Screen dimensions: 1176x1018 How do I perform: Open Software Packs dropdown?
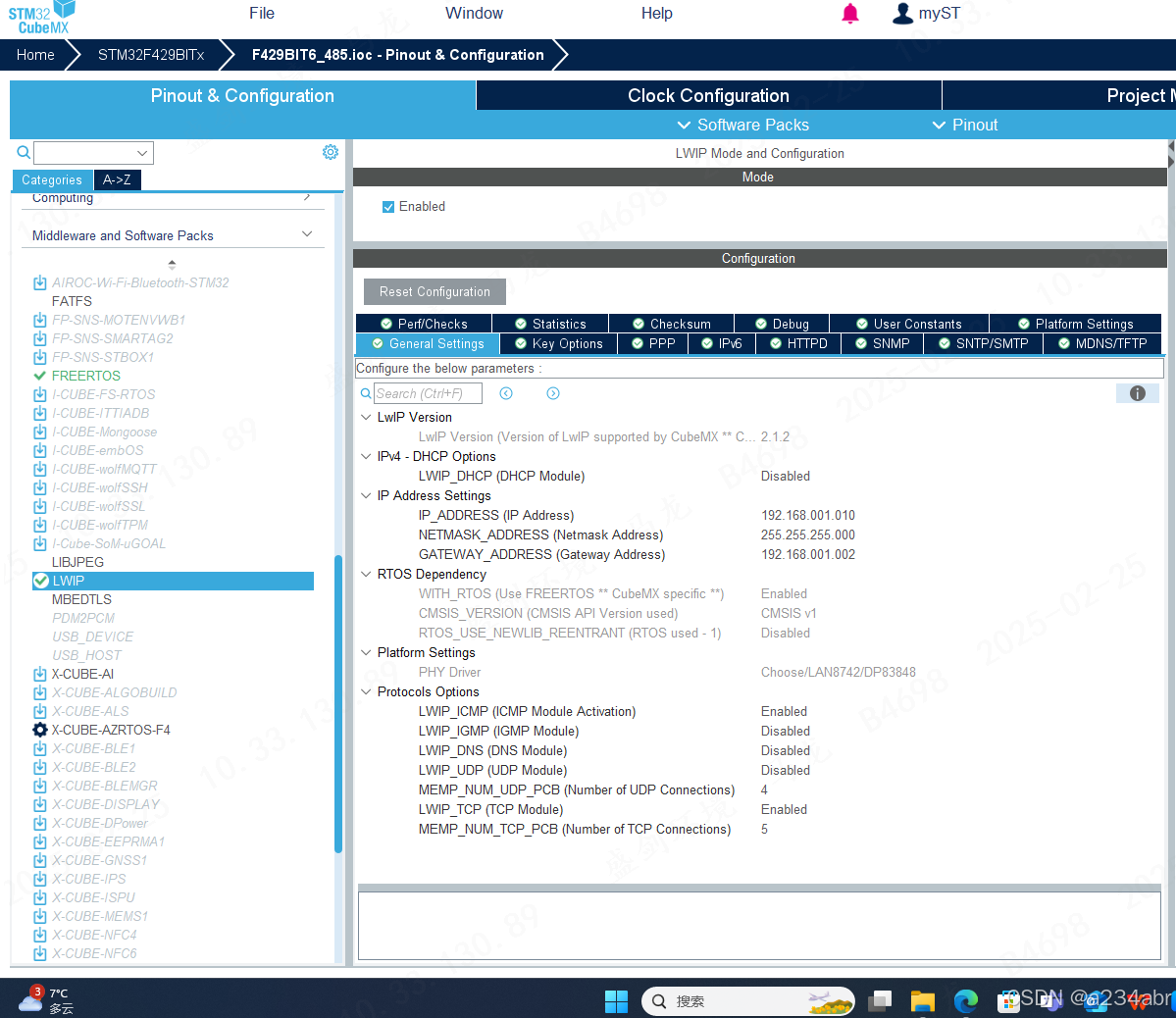(x=743, y=125)
